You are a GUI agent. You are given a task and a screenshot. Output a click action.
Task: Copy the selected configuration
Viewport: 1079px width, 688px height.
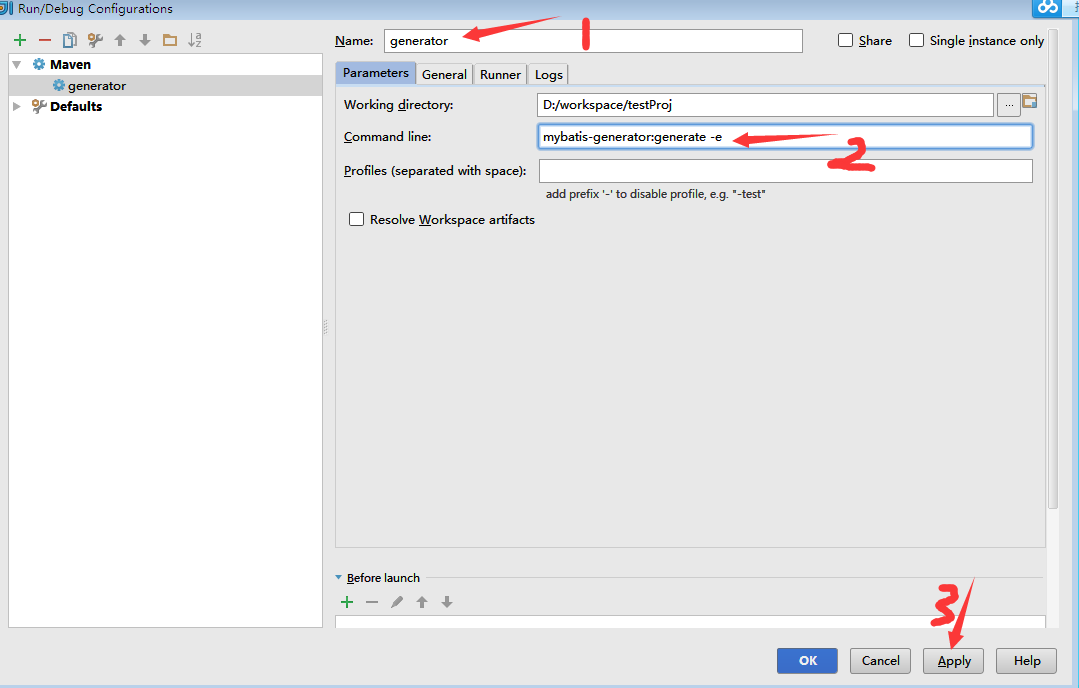(x=69, y=40)
